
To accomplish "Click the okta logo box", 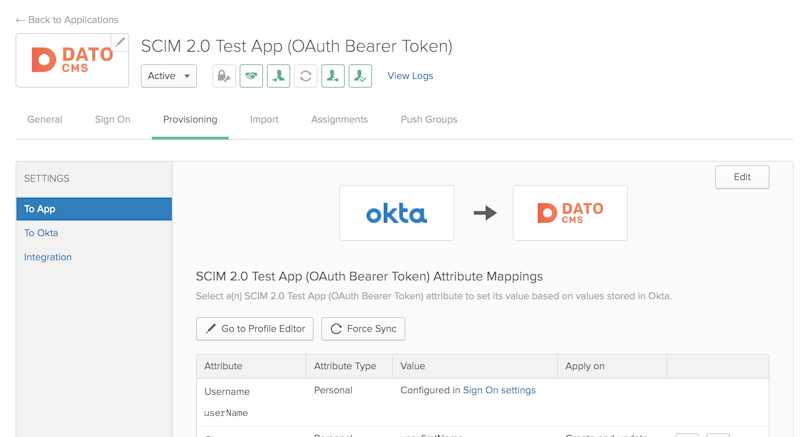I will 397,213.
